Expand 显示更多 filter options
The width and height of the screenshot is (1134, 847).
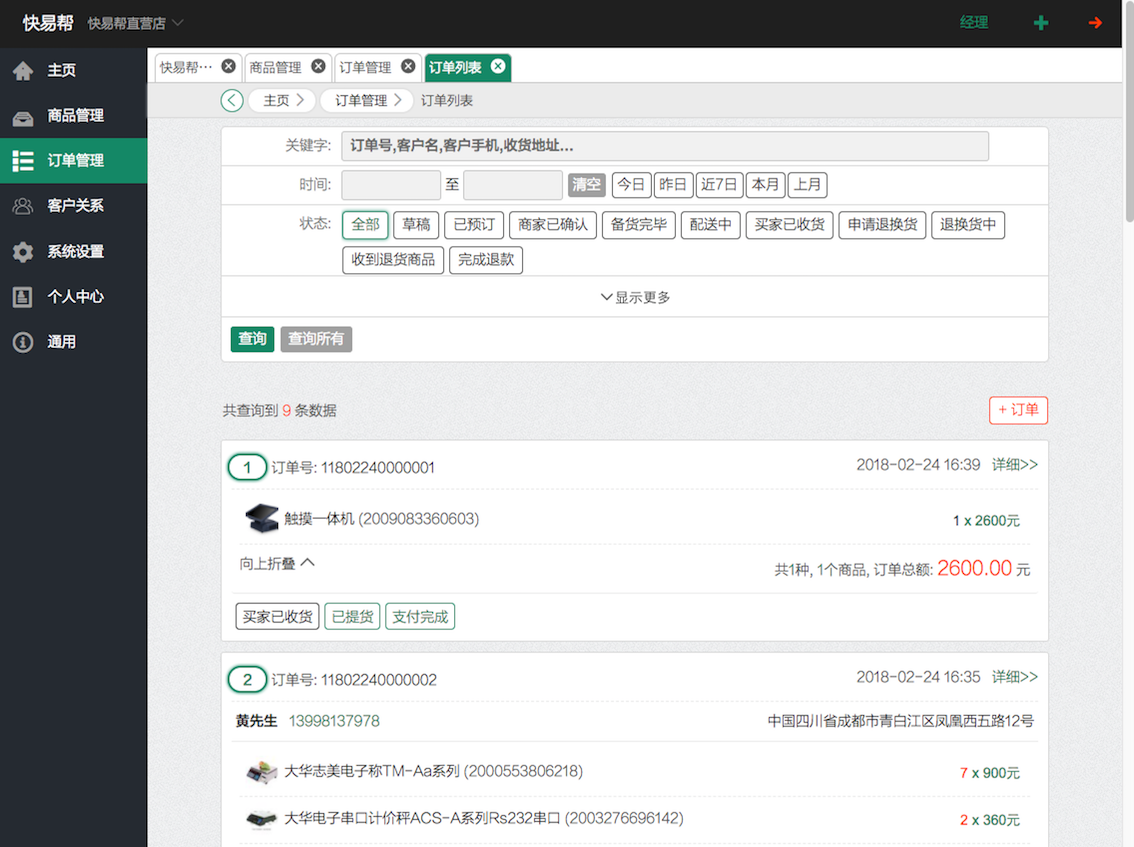(635, 297)
